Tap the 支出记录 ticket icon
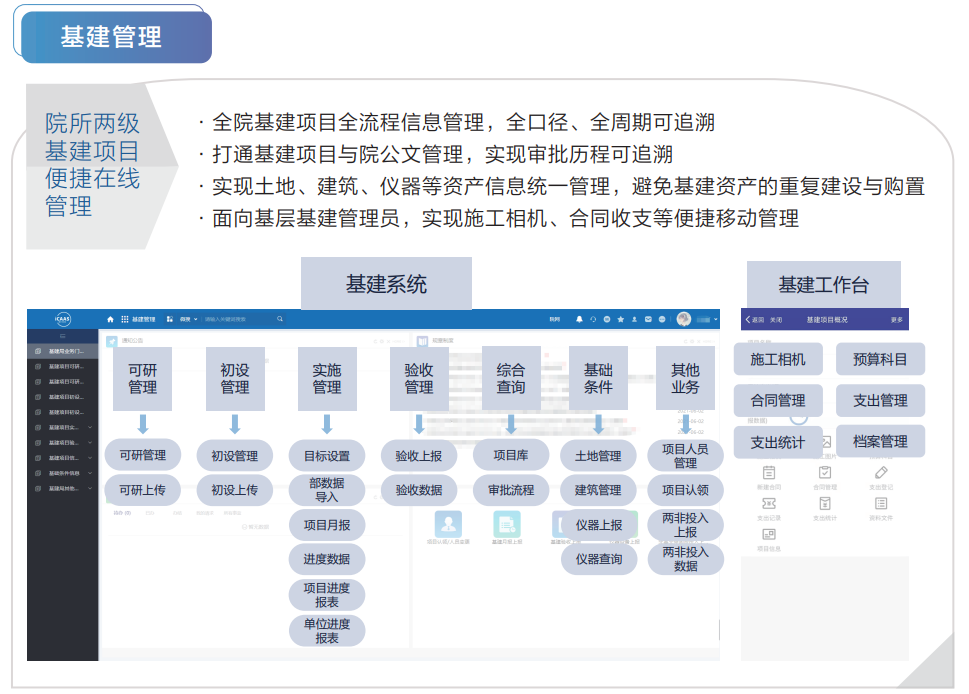The width and height of the screenshot is (969, 694). click(769, 504)
